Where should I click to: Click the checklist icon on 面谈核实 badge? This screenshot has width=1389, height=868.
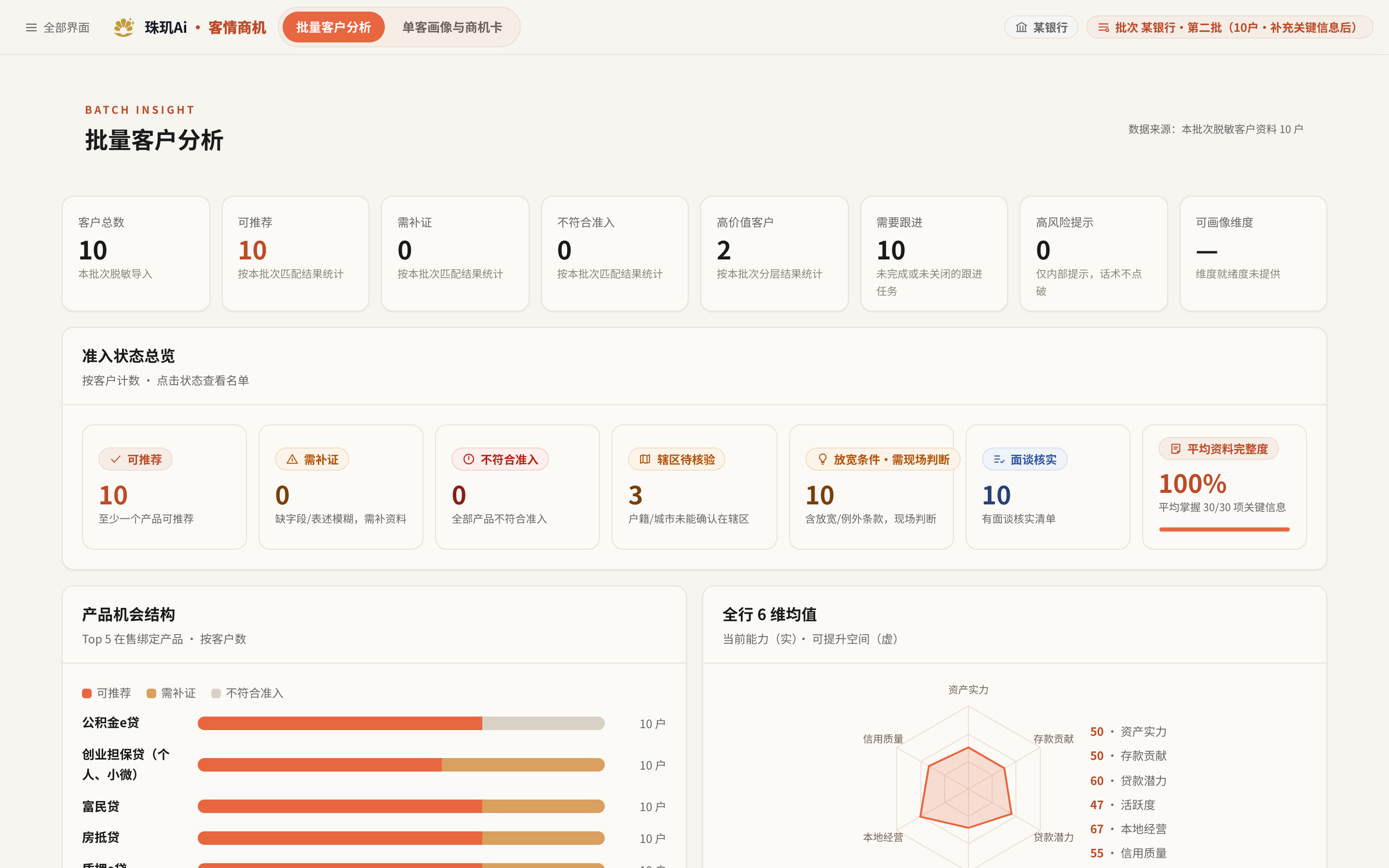coord(999,459)
